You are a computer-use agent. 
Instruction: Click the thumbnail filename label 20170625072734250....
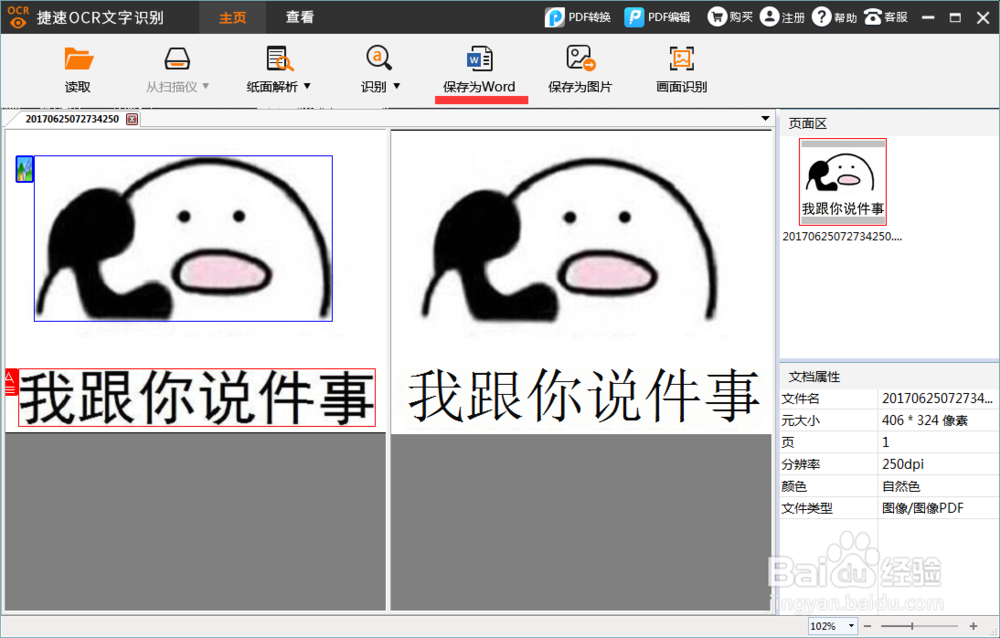coord(842,237)
